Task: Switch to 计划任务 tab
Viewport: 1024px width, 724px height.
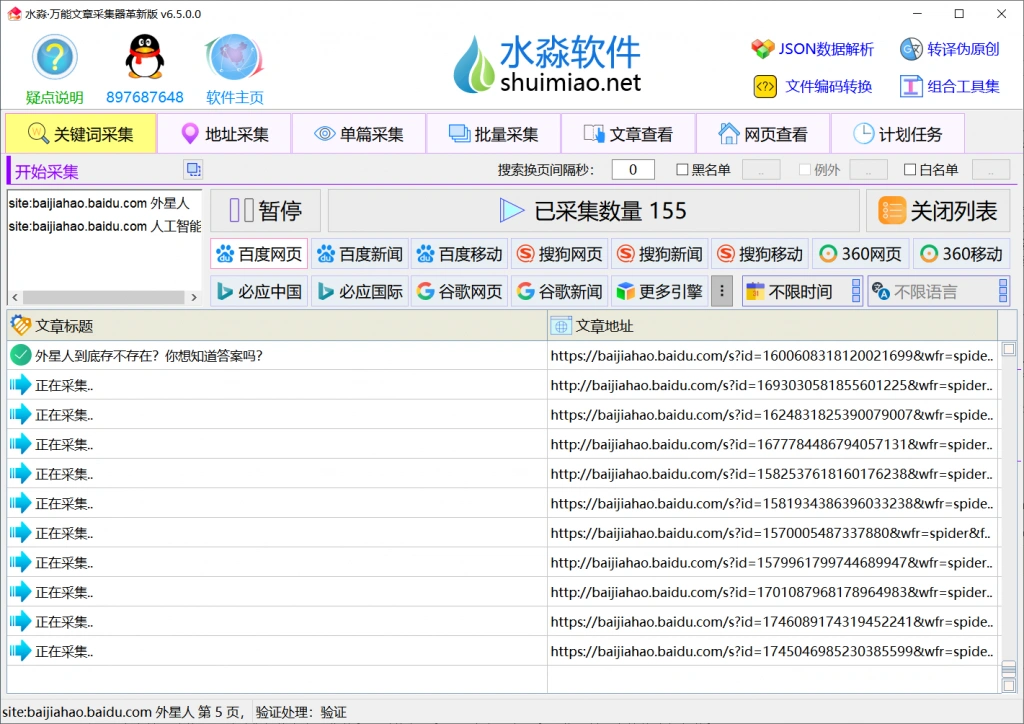Action: (898, 134)
